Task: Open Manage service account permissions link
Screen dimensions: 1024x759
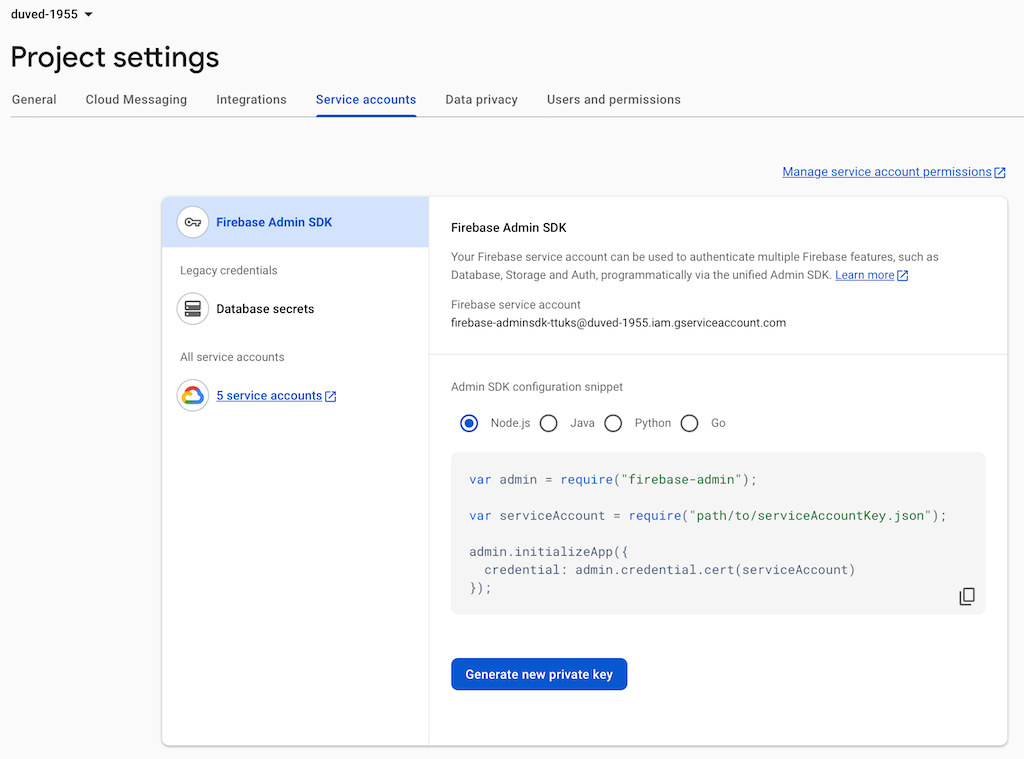Action: (887, 172)
